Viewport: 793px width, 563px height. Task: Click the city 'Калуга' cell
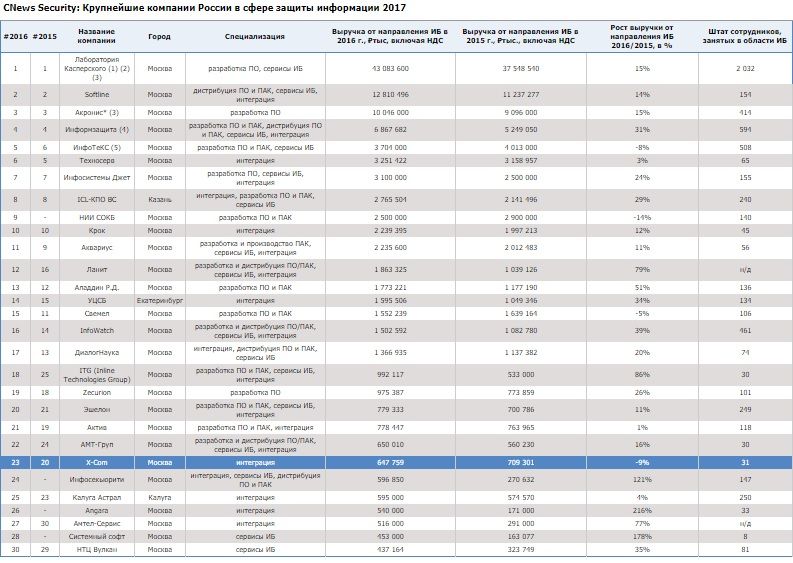click(x=159, y=497)
